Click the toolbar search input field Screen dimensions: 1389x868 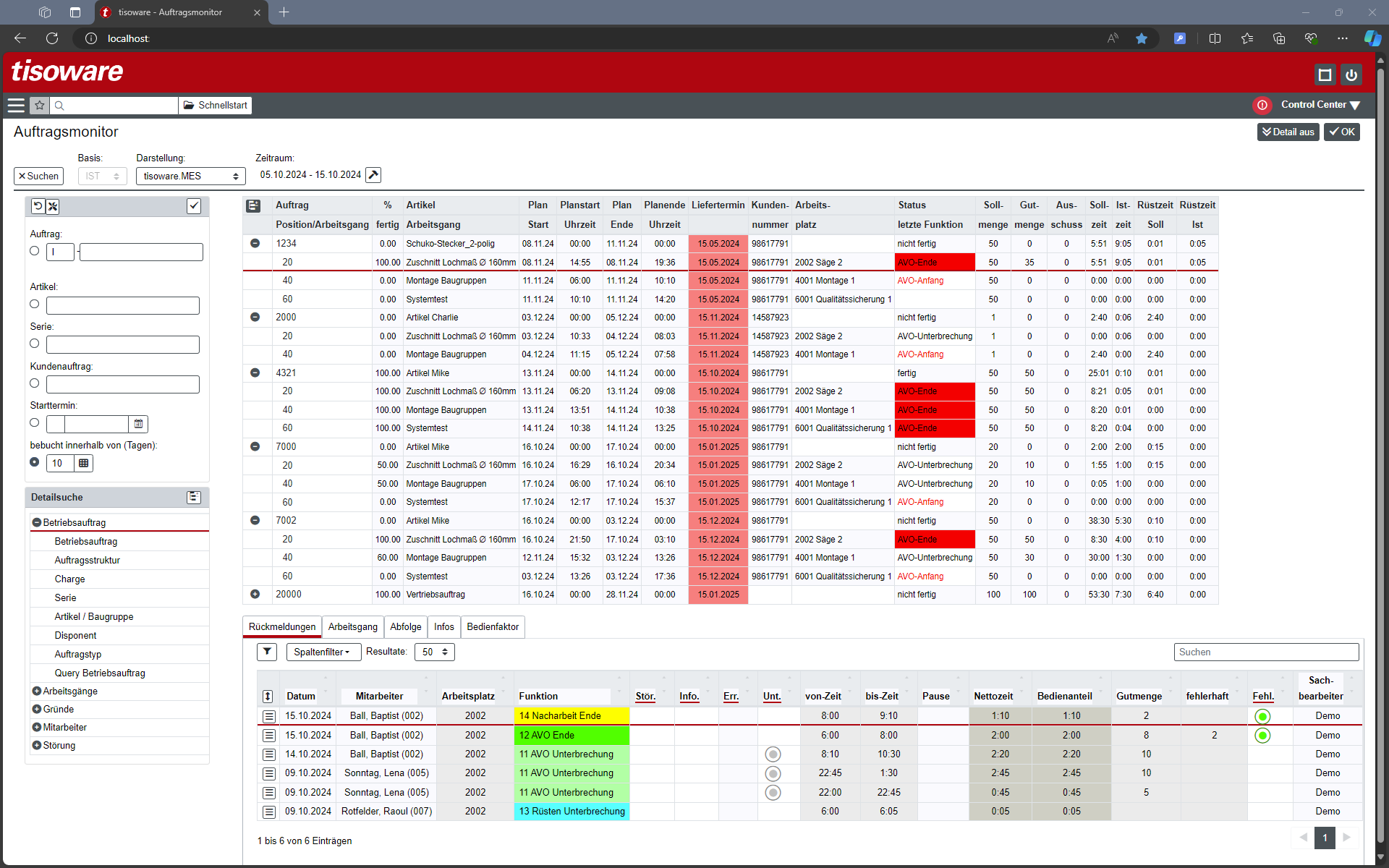[x=114, y=106]
